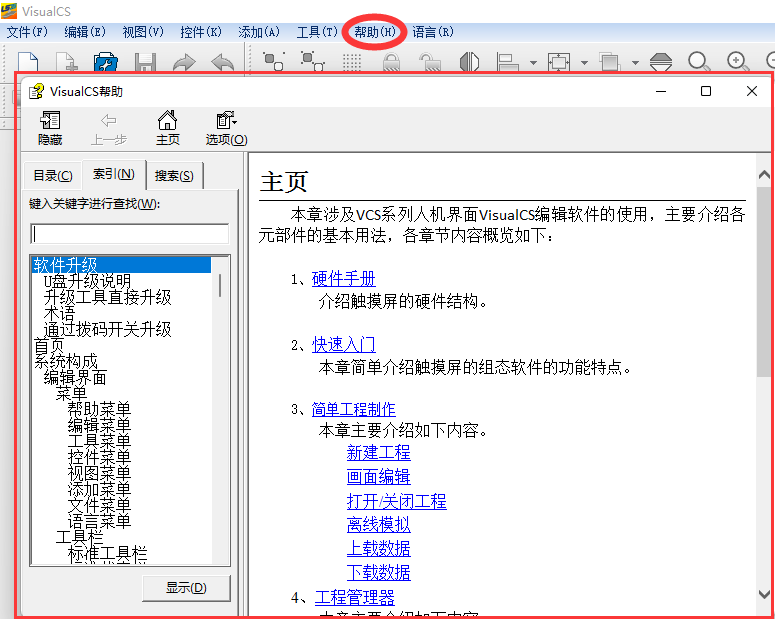Open the 硬件手册 link
This screenshot has width=775, height=619.
click(344, 279)
